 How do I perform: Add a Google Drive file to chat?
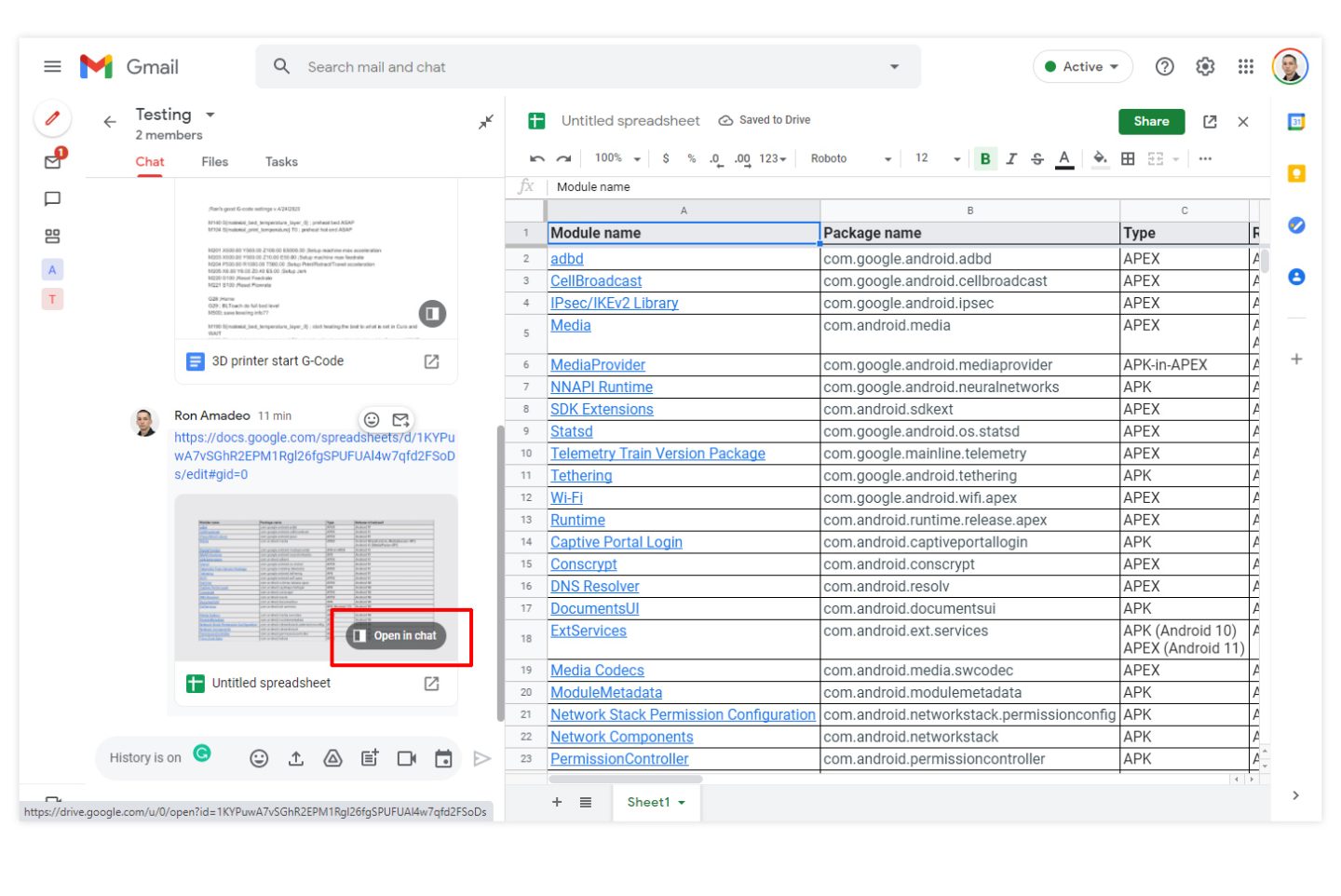tap(332, 758)
